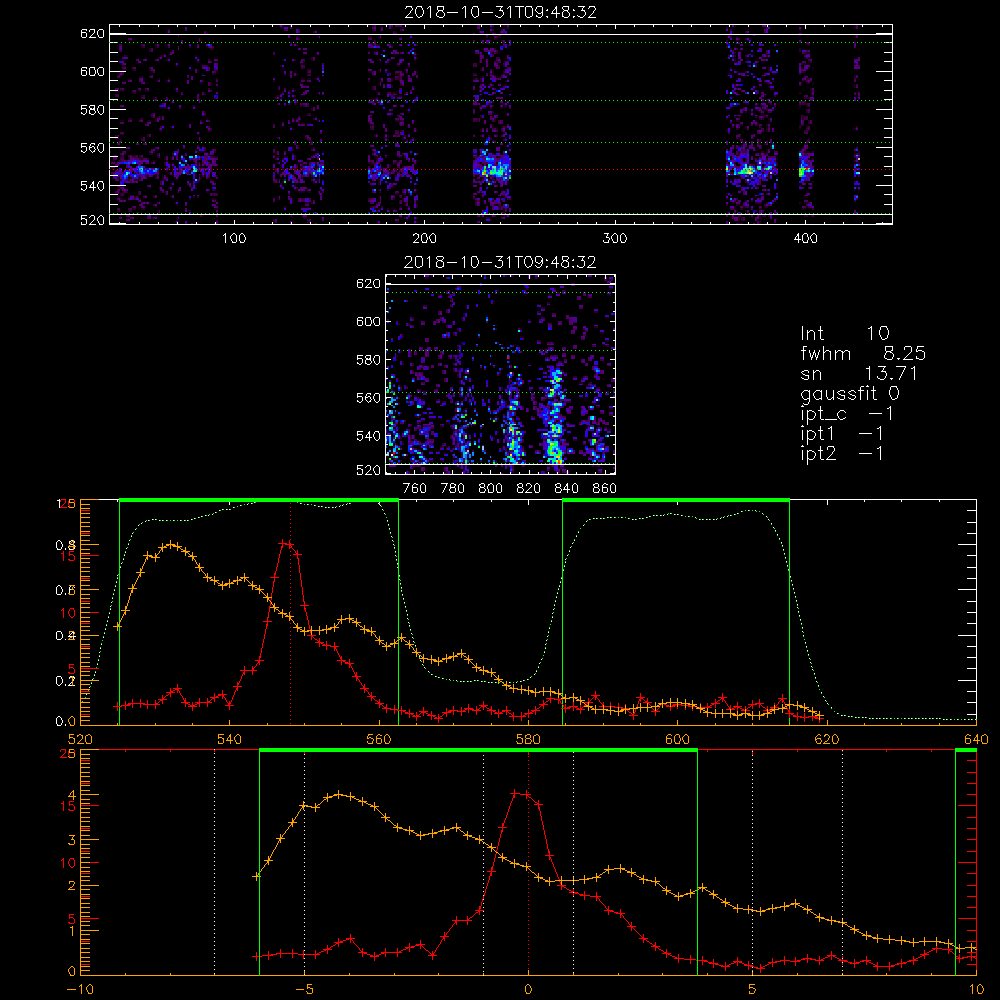The image size is (1000, 1000).
Task: Click the orange curve peak near 532 in spectrum plot
Action: 171,544
